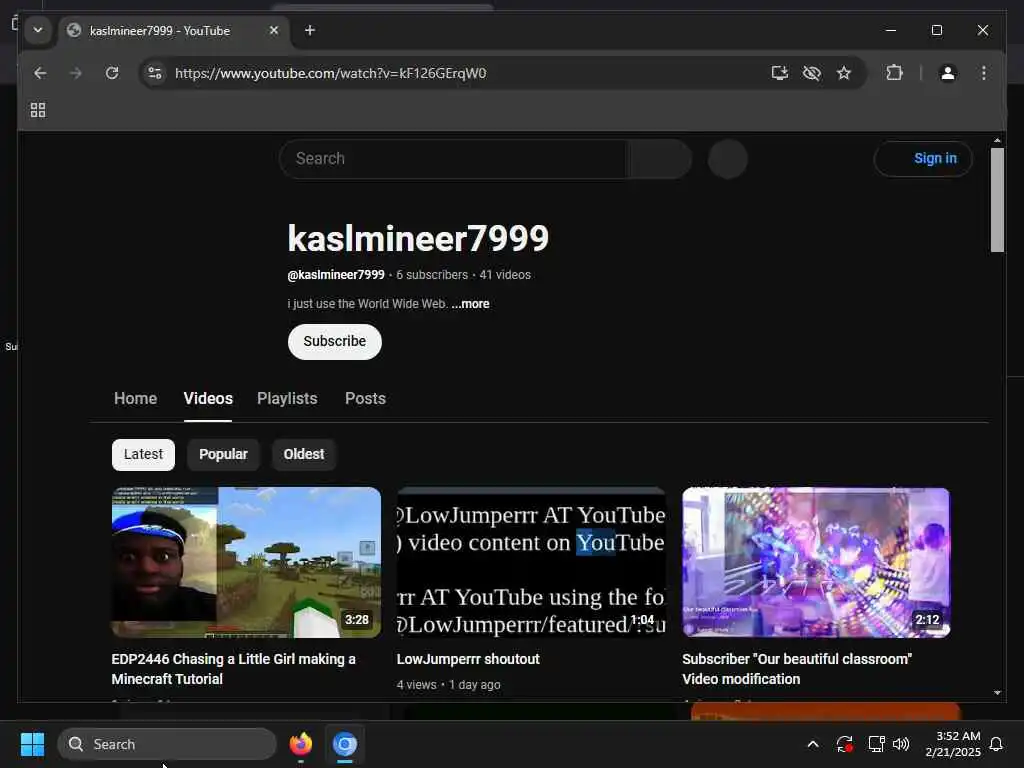Subscribe to kaslmineer7999
The height and width of the screenshot is (768, 1024).
[334, 342]
